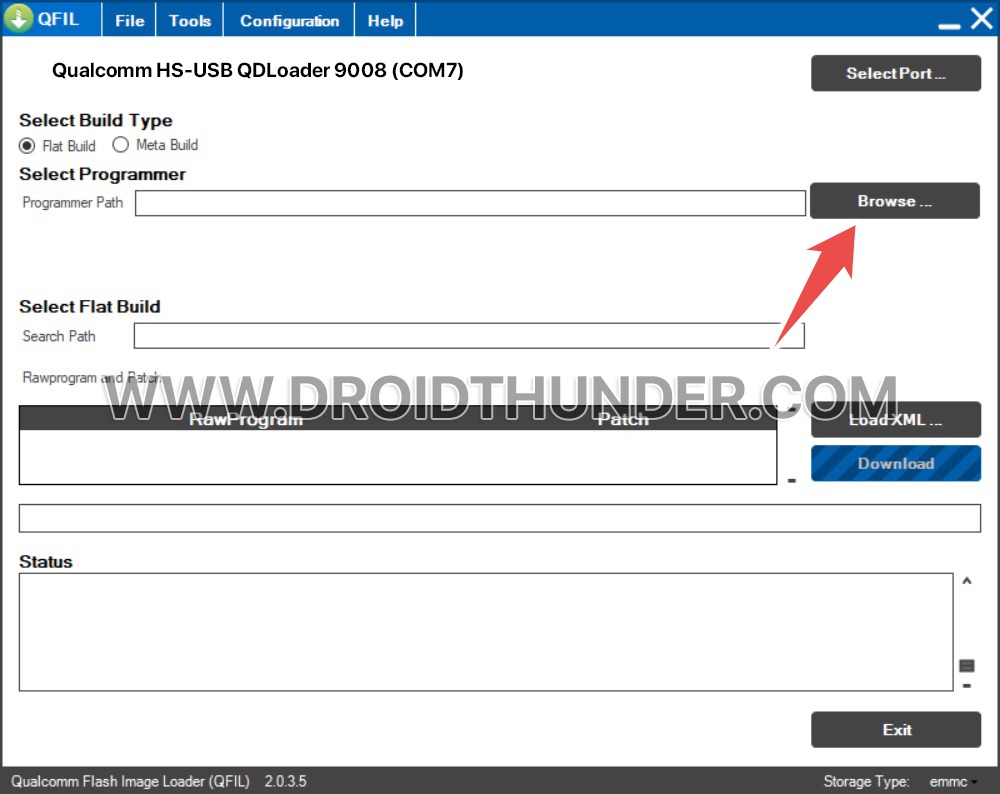
Task: Select the Flat Build radio button
Action: [27, 145]
